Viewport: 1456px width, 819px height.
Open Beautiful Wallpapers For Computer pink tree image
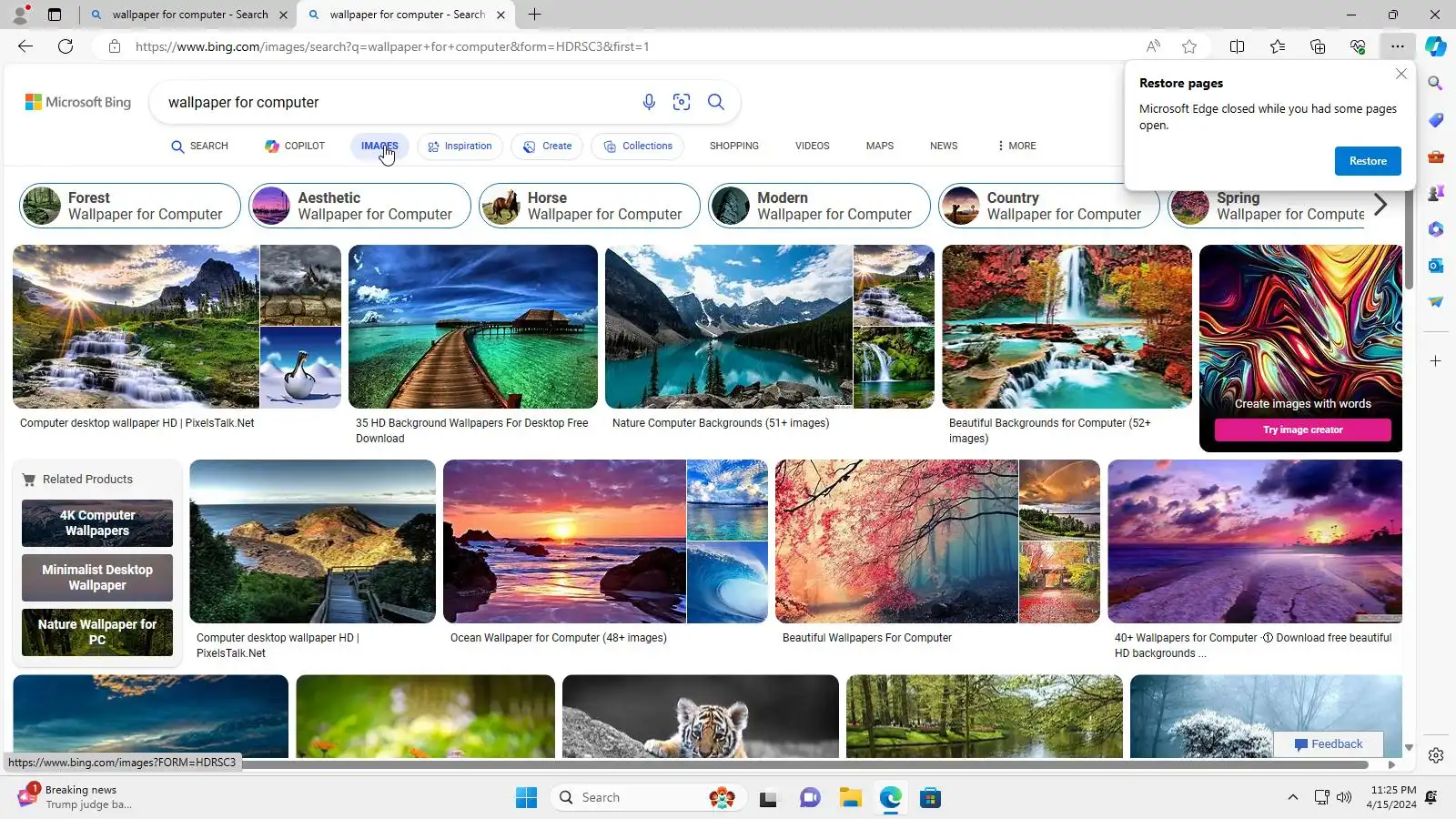click(x=896, y=541)
